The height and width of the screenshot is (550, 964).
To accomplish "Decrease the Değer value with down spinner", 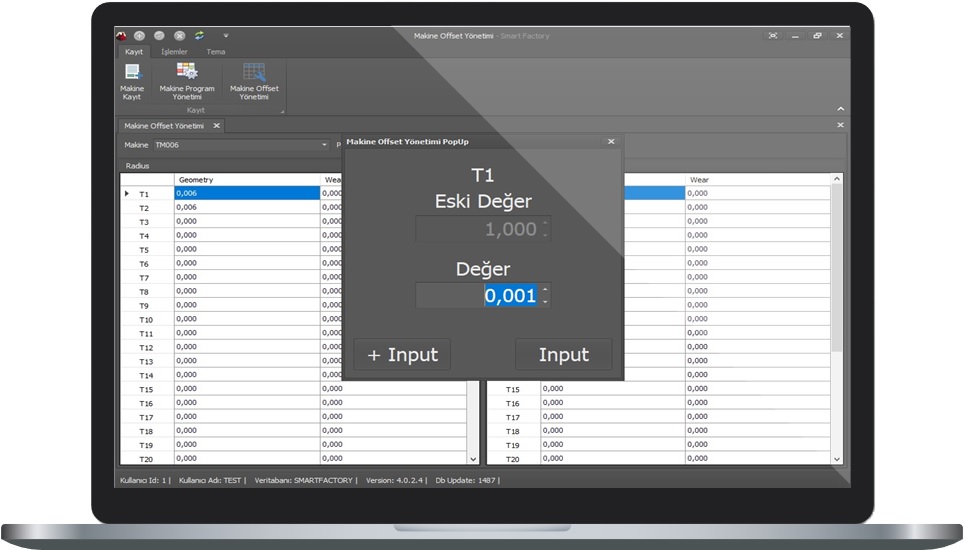I will click(x=545, y=302).
